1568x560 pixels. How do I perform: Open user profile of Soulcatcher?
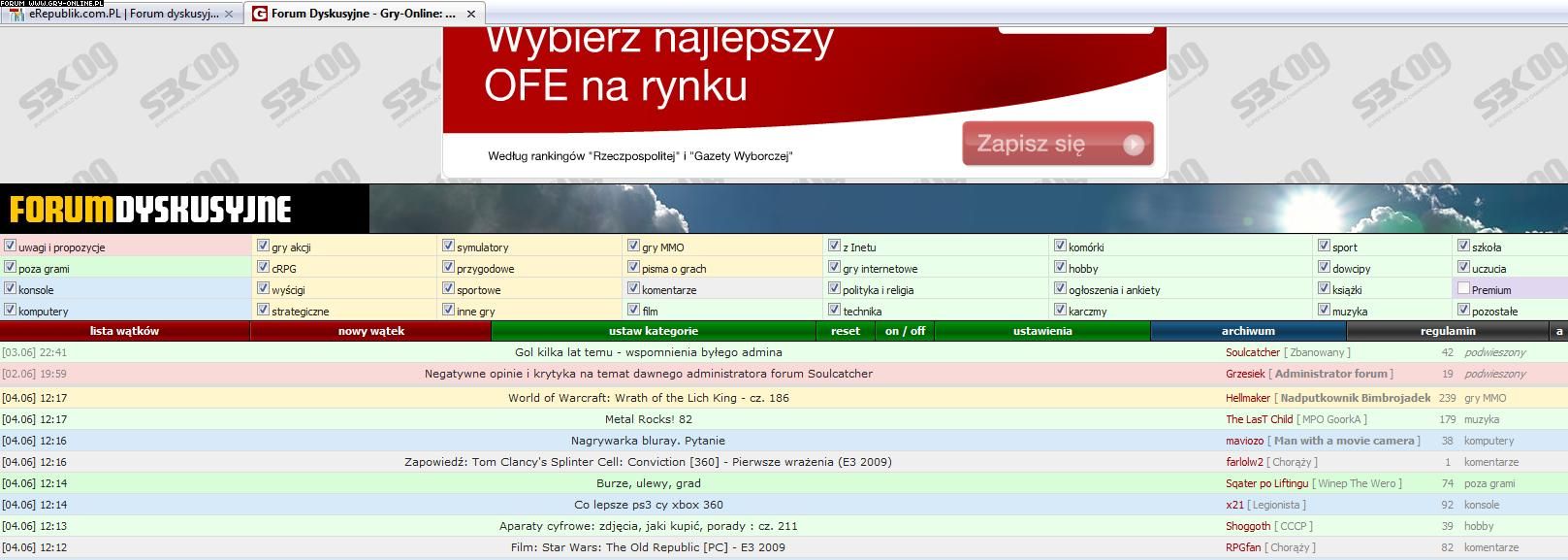coord(1252,352)
